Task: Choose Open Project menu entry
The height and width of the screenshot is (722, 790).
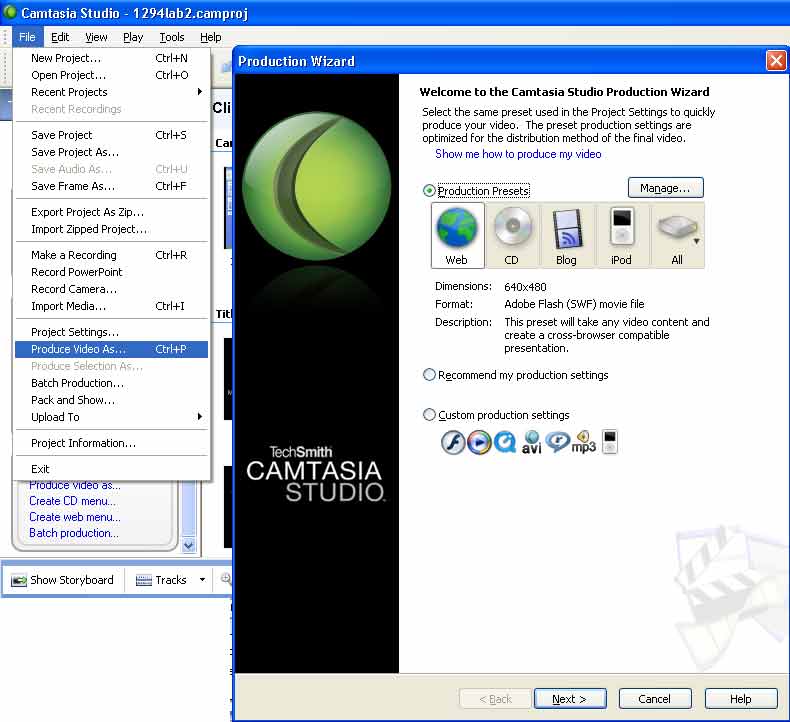Action: pos(111,75)
